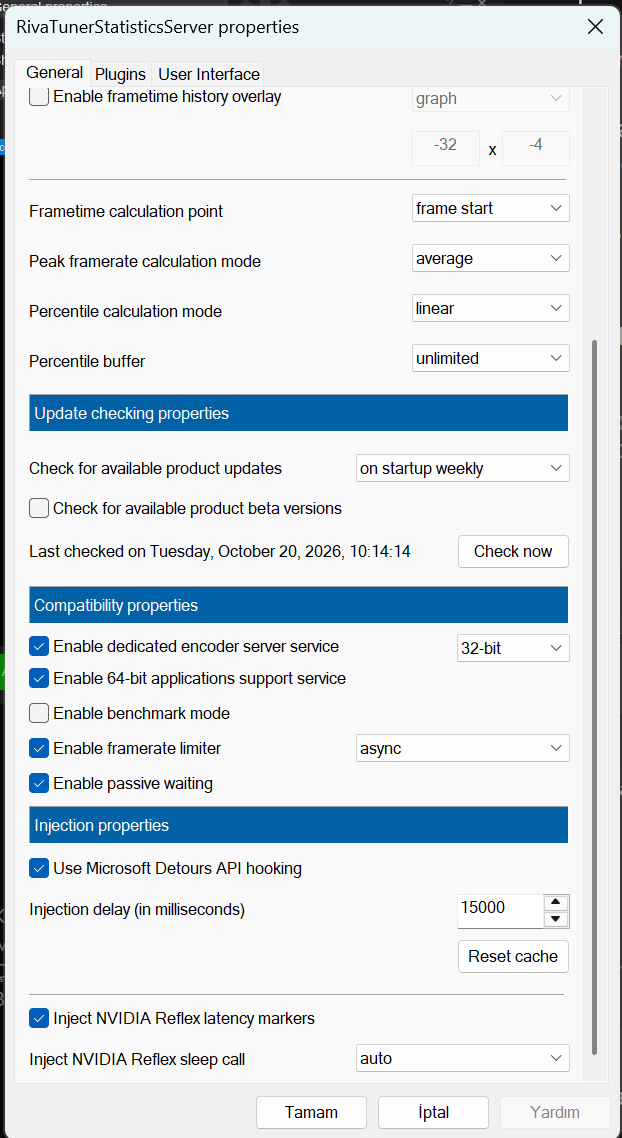Screen dimensions: 622x1138
Task: Click the Last checked on Tuesday text
Action: point(220,552)
